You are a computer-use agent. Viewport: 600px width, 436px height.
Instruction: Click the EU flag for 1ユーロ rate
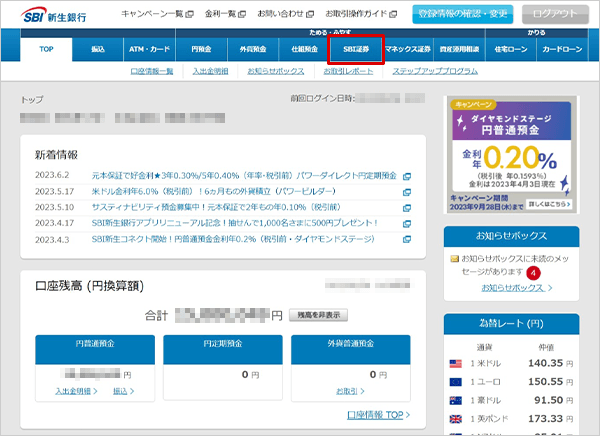[455, 380]
